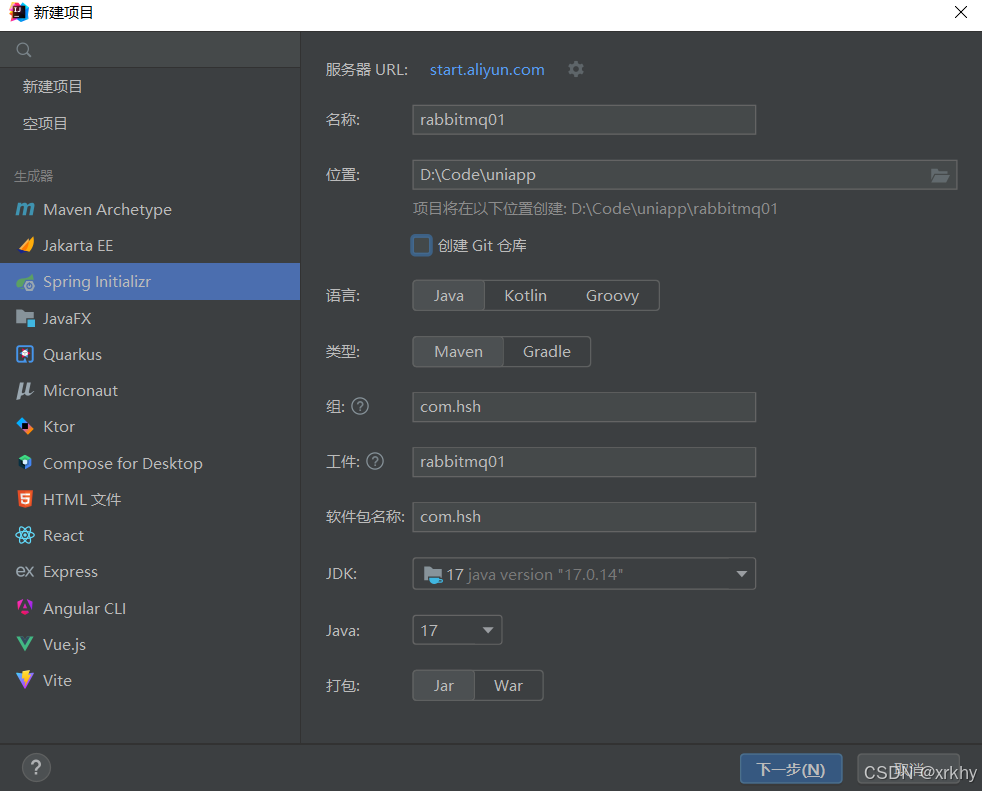Viewport: 982px width, 791px height.
Task: Click the Micronaut mu icon
Action: pyautogui.click(x=24, y=390)
